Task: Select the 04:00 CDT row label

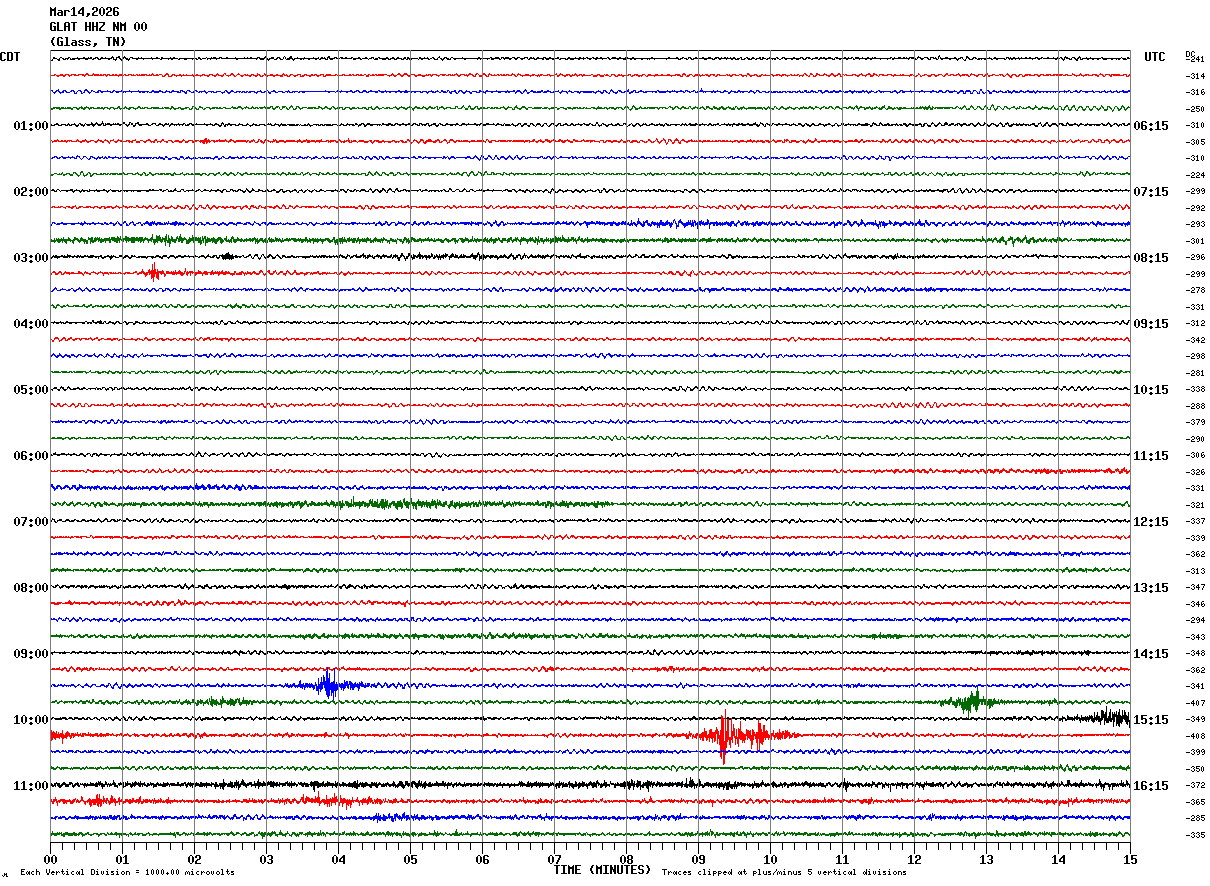Action: click(30, 324)
